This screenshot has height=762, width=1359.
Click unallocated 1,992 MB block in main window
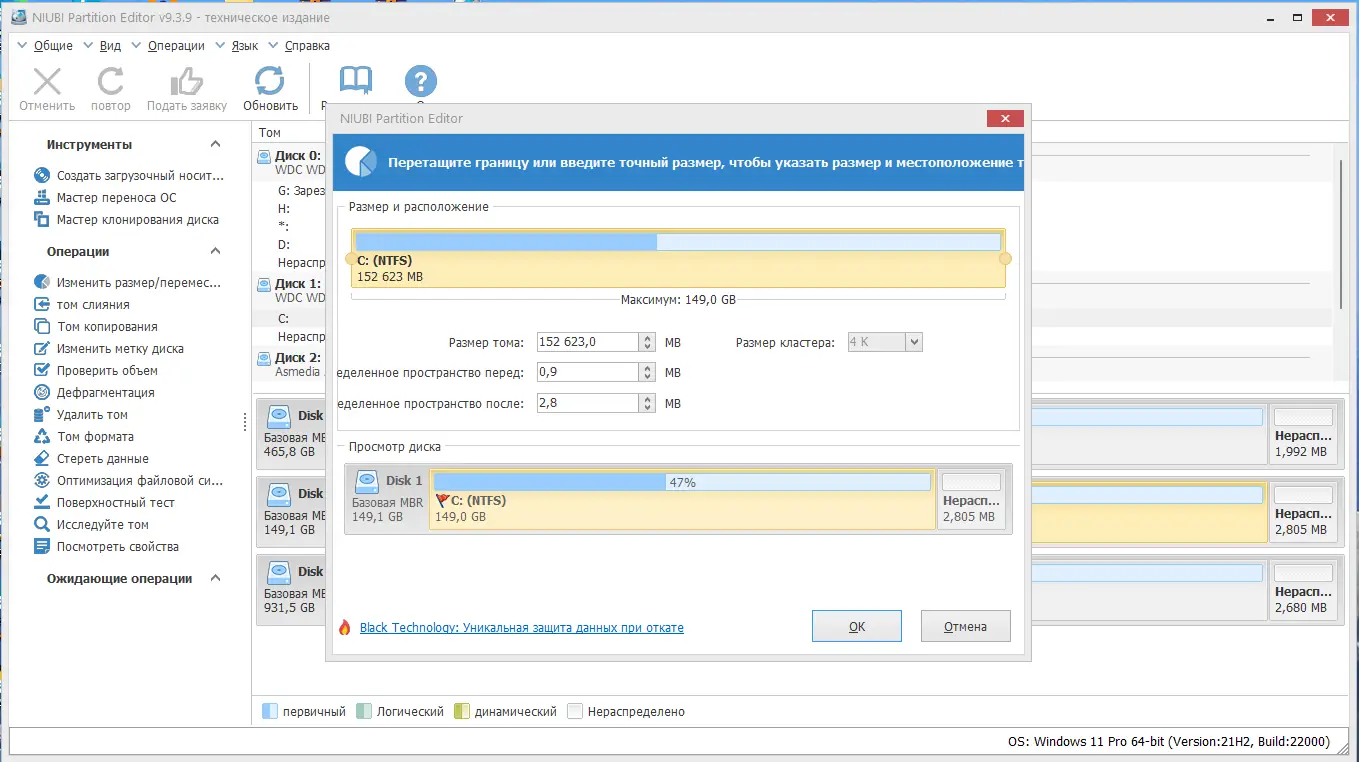pyautogui.click(x=1303, y=434)
